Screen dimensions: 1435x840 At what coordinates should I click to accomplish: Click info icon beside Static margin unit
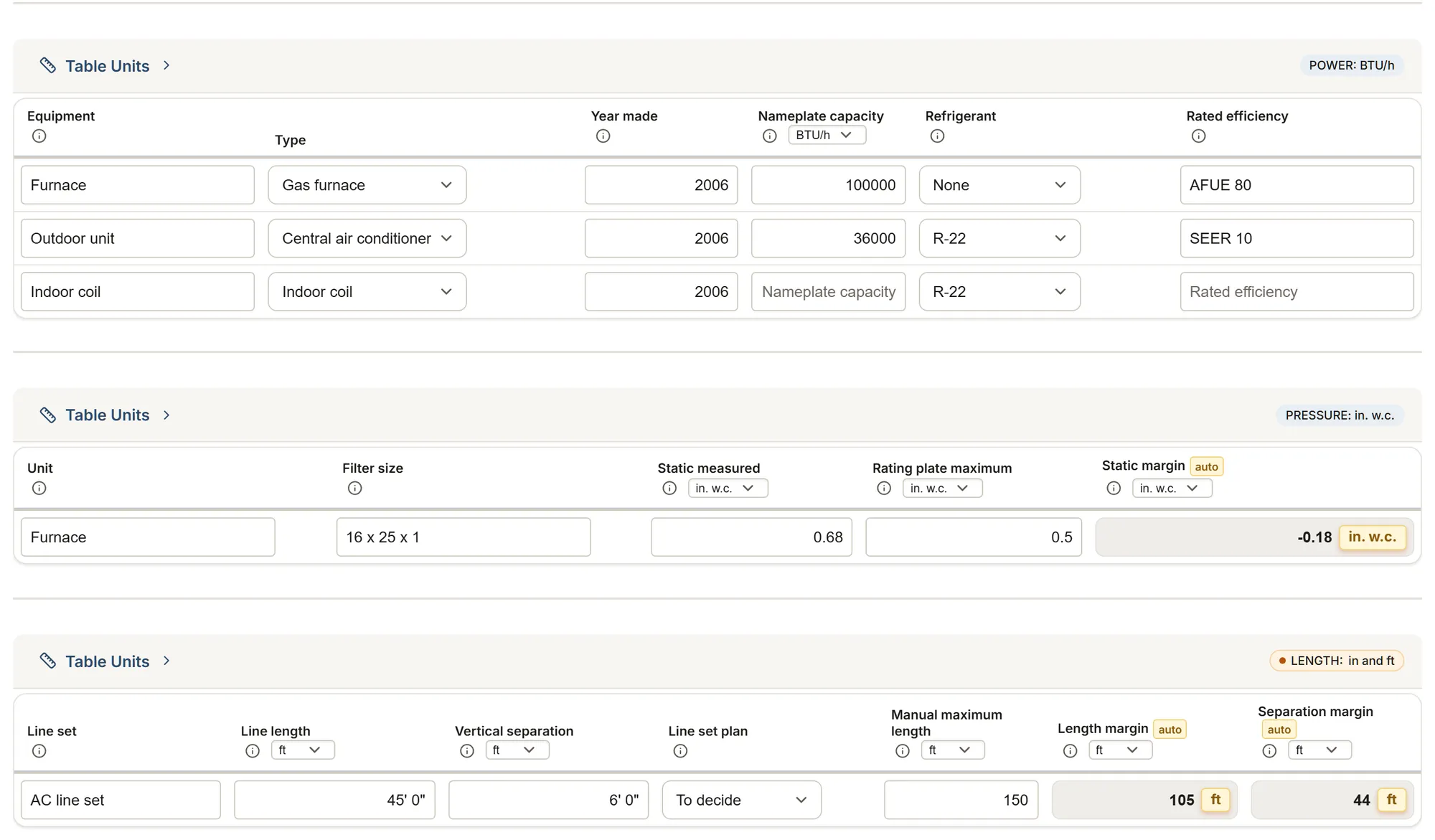point(1114,488)
